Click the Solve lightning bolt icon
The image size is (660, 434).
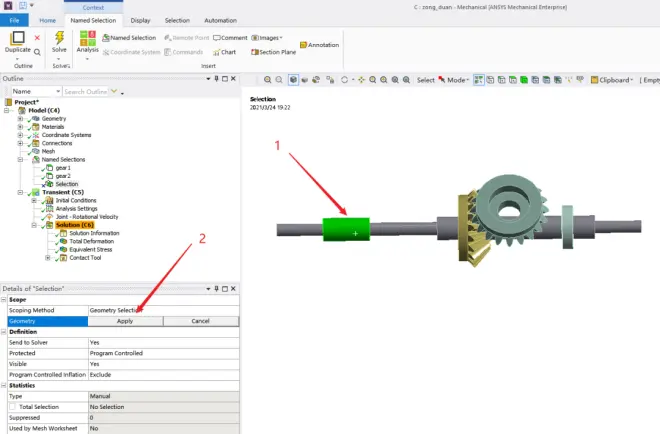click(x=59, y=38)
